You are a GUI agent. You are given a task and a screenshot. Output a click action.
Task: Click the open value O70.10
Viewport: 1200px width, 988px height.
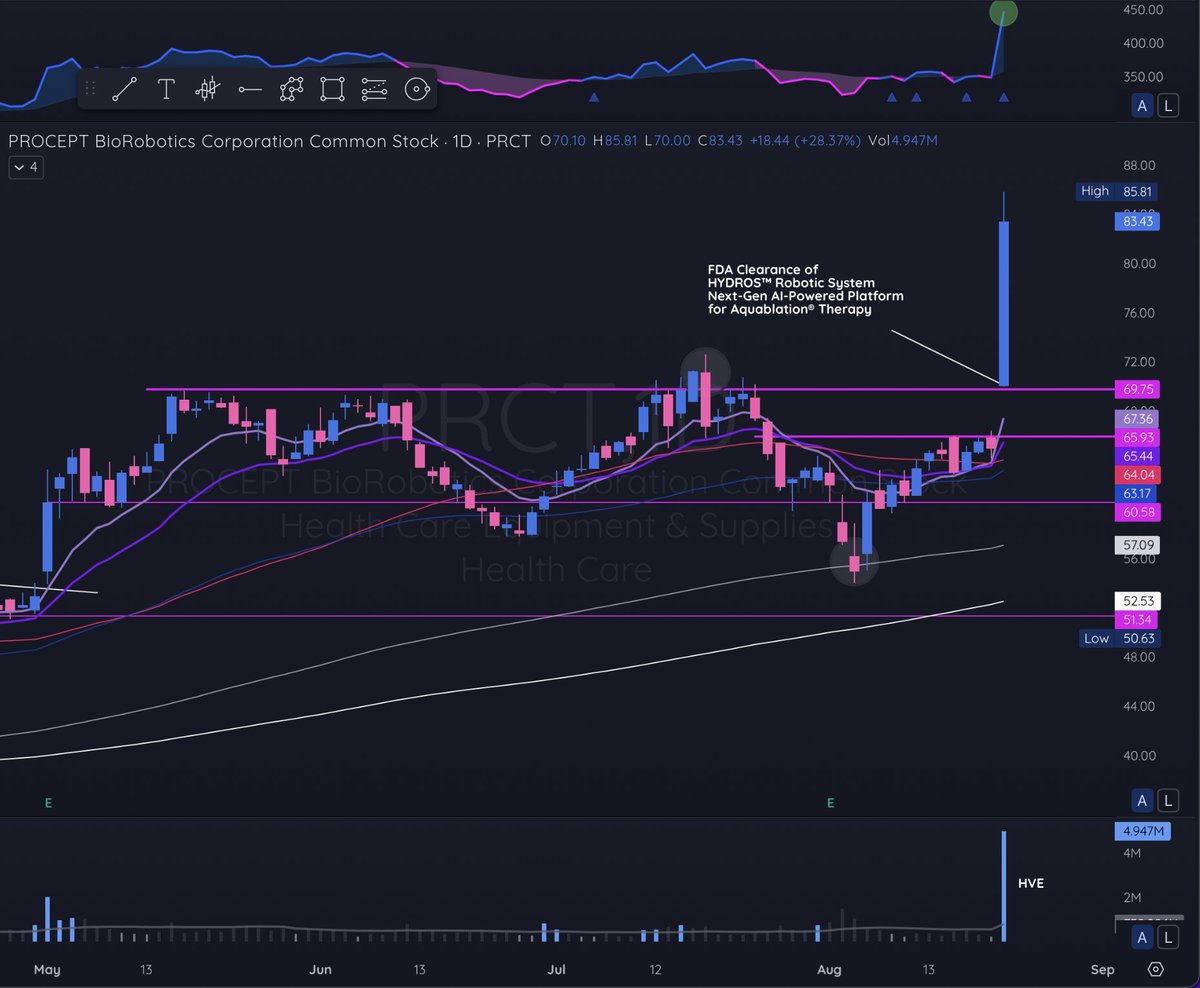[x=562, y=141]
